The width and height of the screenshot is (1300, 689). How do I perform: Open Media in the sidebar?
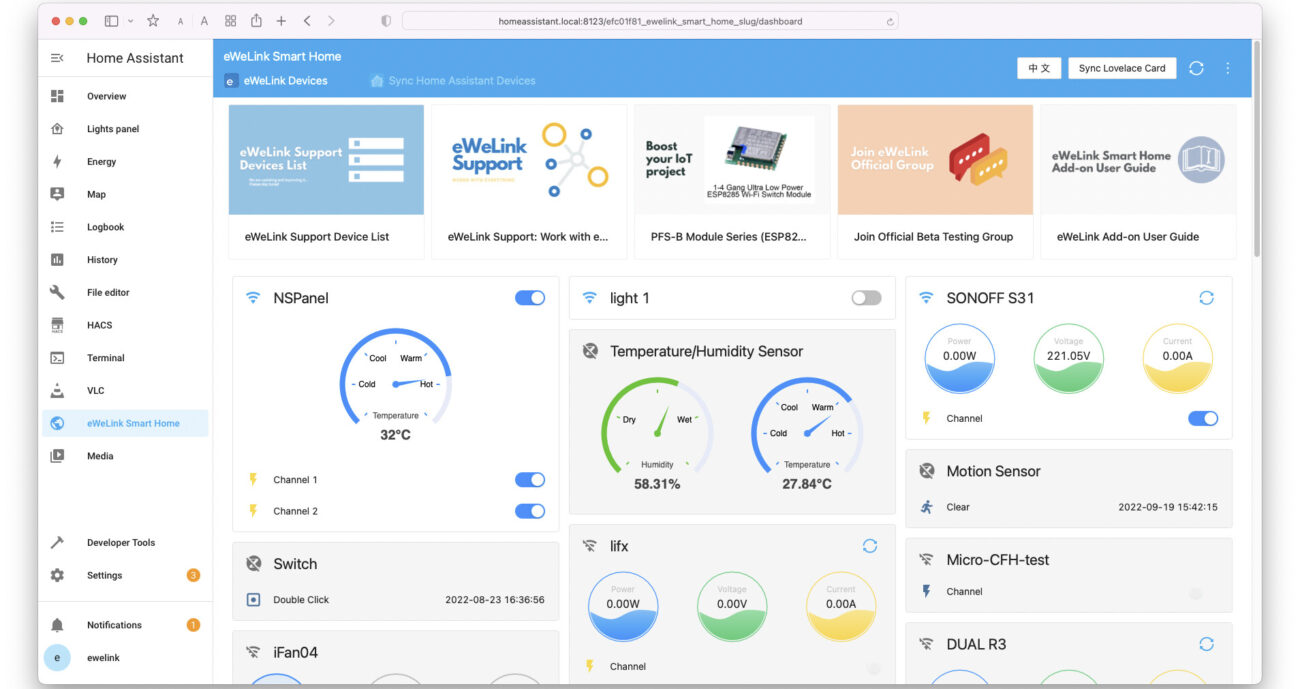[x=125, y=456]
